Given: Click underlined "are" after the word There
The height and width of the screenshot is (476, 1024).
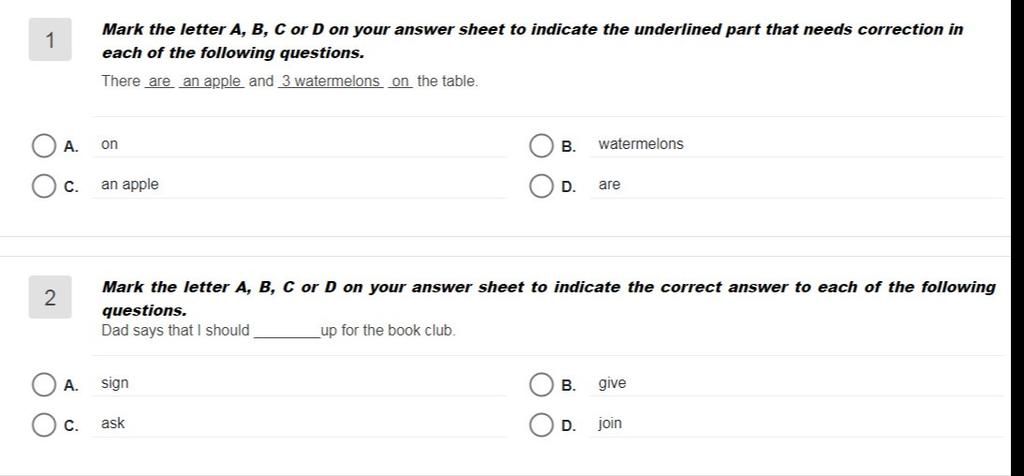Looking at the screenshot, I should 160,81.
